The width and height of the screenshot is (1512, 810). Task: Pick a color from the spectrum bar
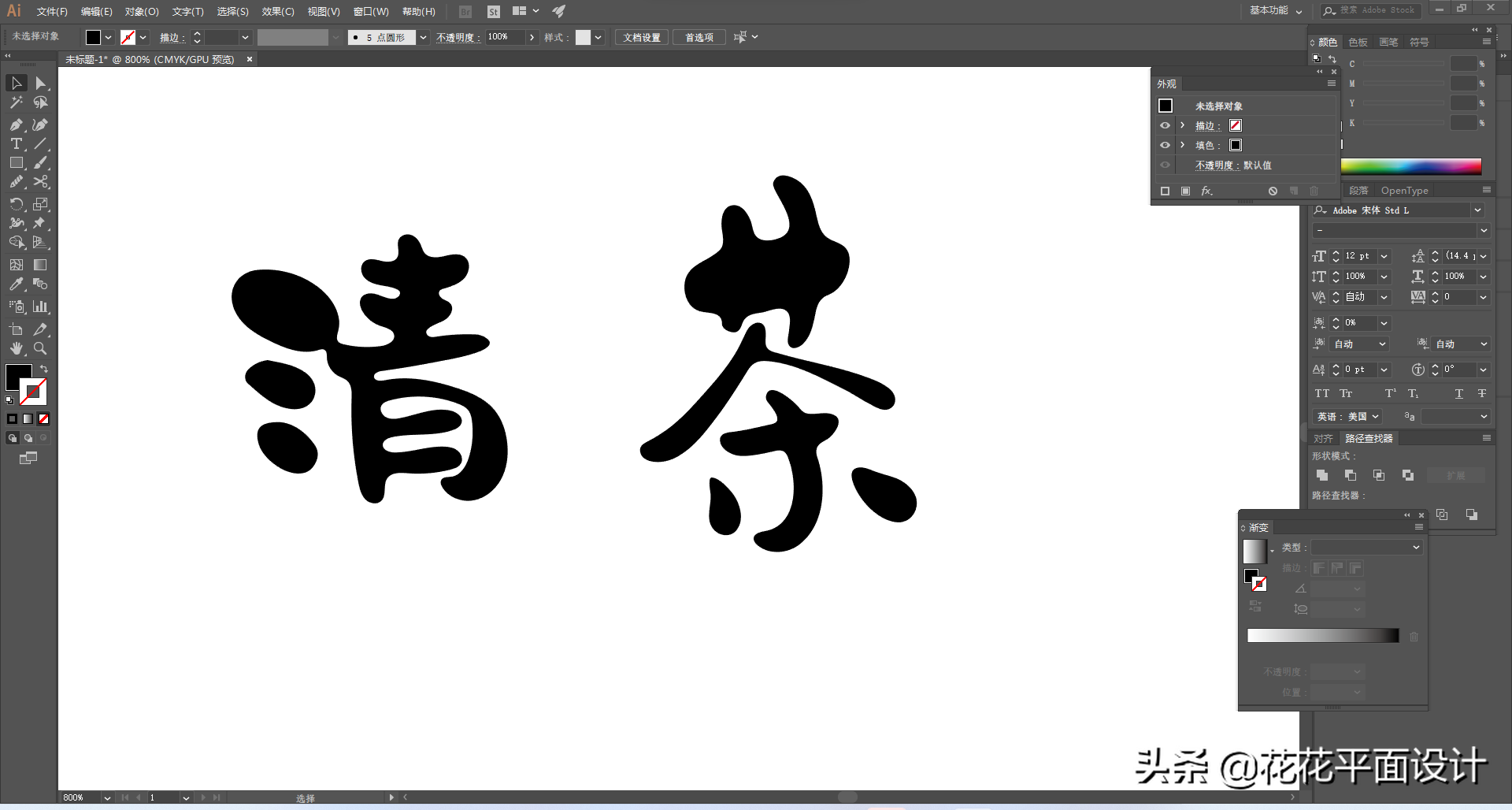click(1411, 165)
